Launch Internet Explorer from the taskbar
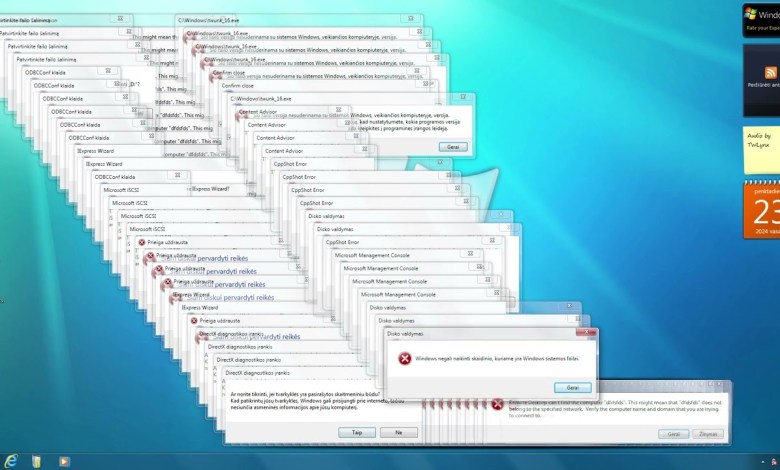This screenshot has width=780, height=470. click(10, 461)
